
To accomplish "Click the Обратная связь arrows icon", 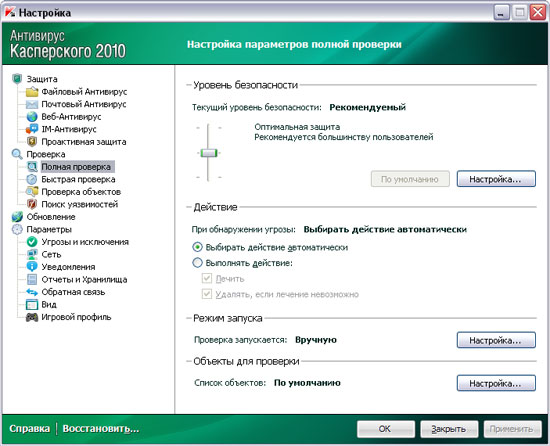I will point(32,292).
